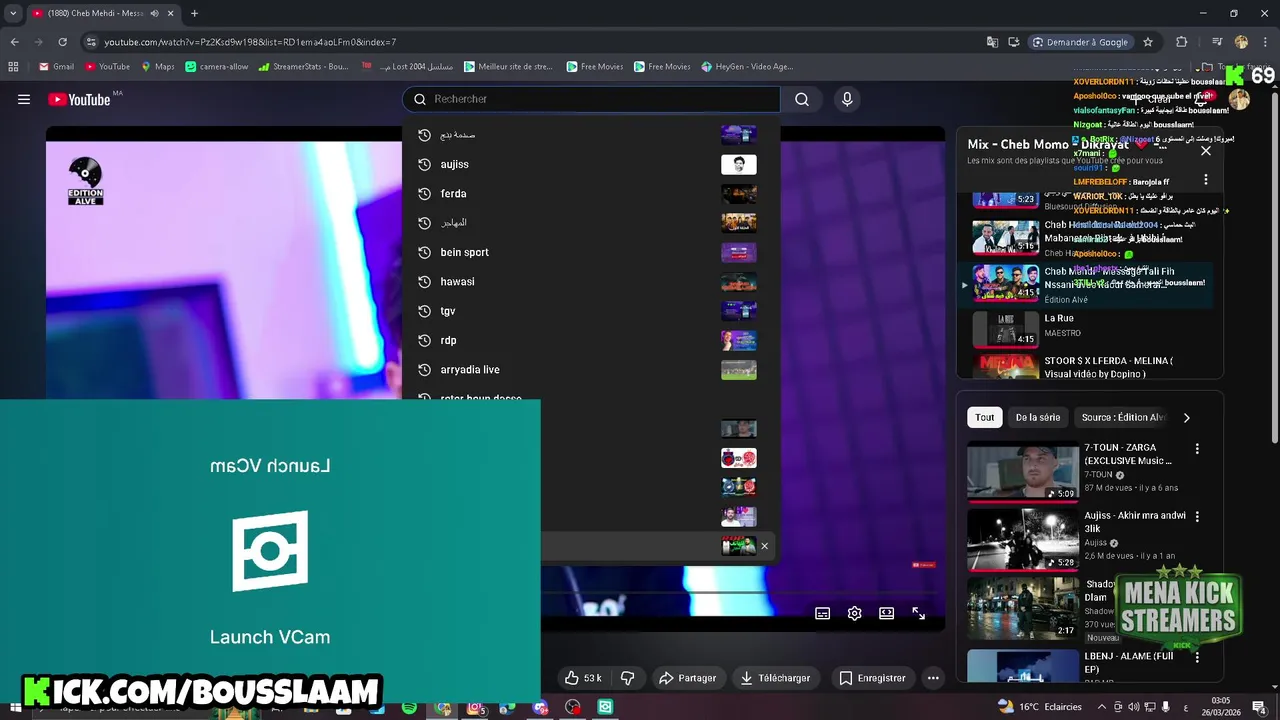Open the YouTube guide hamburger menu
Screen dimensions: 1280x720
(x=24, y=99)
